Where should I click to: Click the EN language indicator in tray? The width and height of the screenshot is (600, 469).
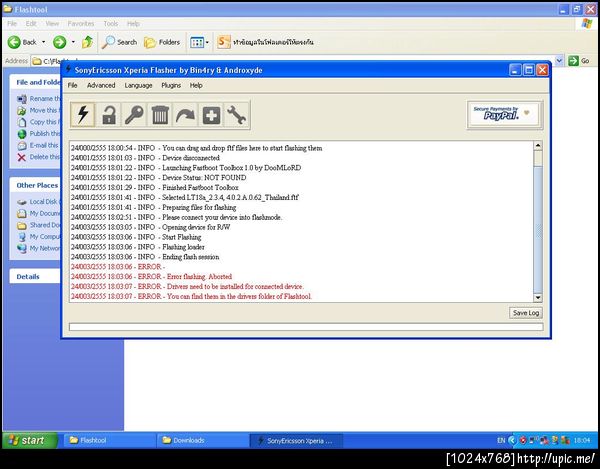pyautogui.click(x=501, y=440)
